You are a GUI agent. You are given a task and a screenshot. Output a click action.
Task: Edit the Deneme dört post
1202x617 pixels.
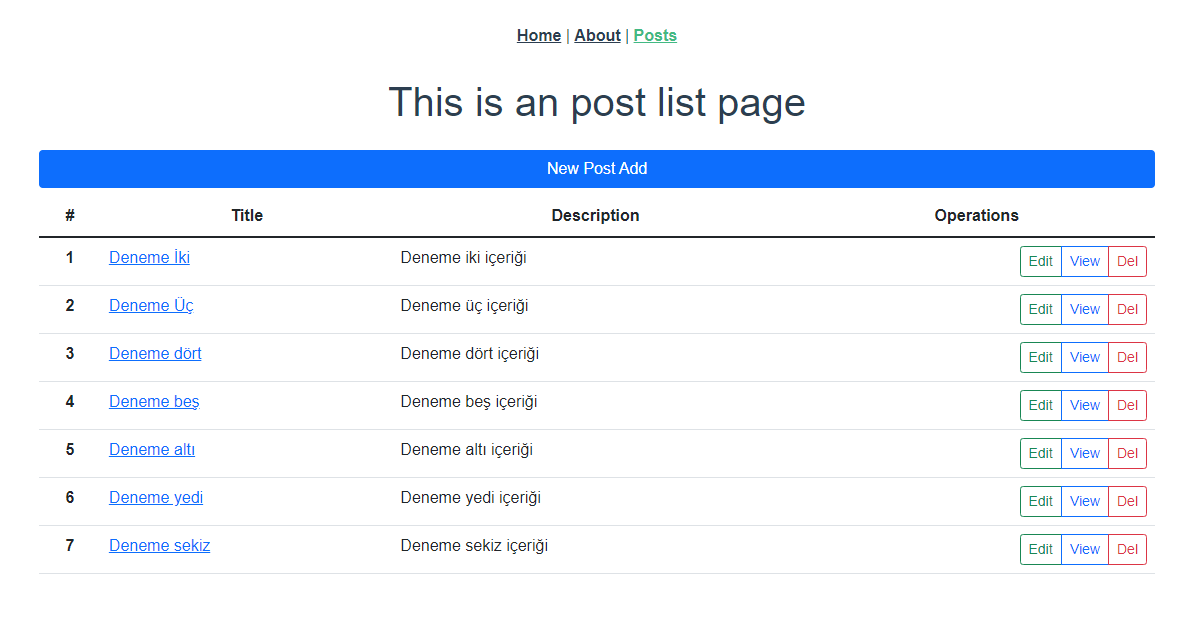[x=1041, y=357]
